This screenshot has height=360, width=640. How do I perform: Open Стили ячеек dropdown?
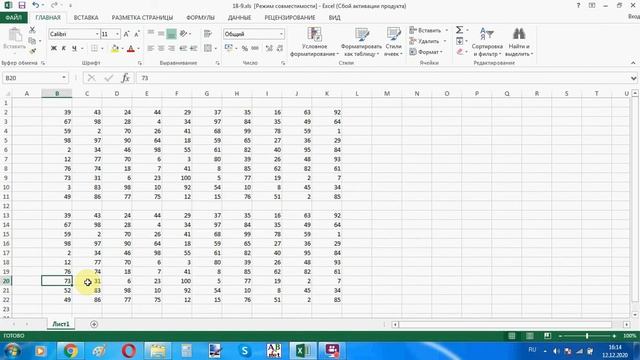tap(393, 42)
